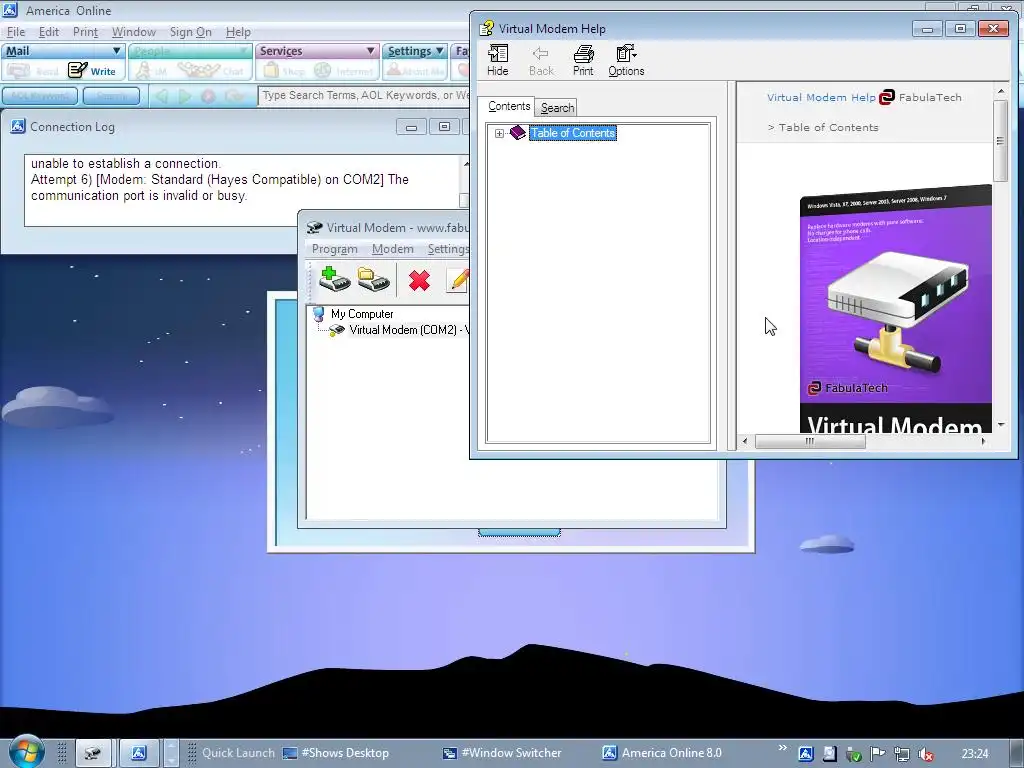Click the Virtual Modem taskbar button icon

[x=93, y=753]
